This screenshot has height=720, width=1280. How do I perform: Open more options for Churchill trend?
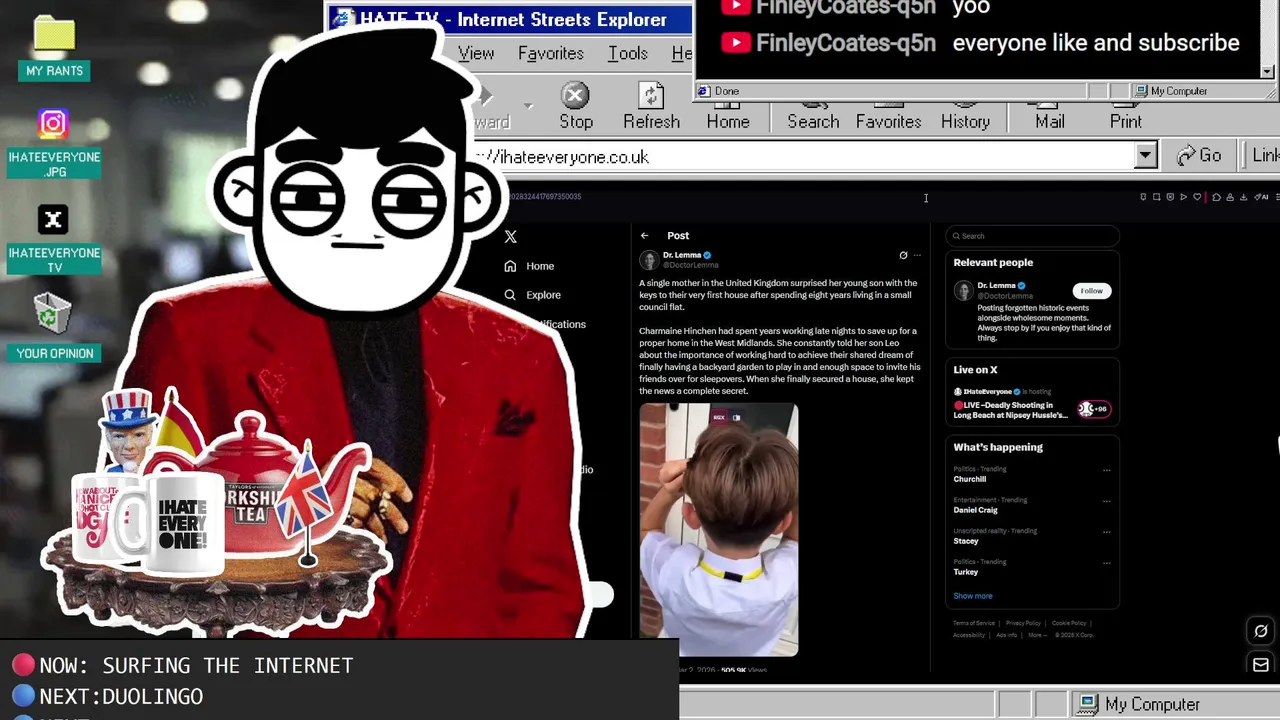pyautogui.click(x=1106, y=470)
